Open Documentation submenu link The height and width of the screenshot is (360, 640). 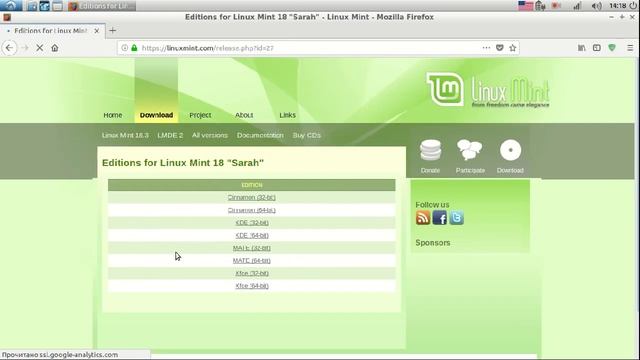[x=260, y=135]
